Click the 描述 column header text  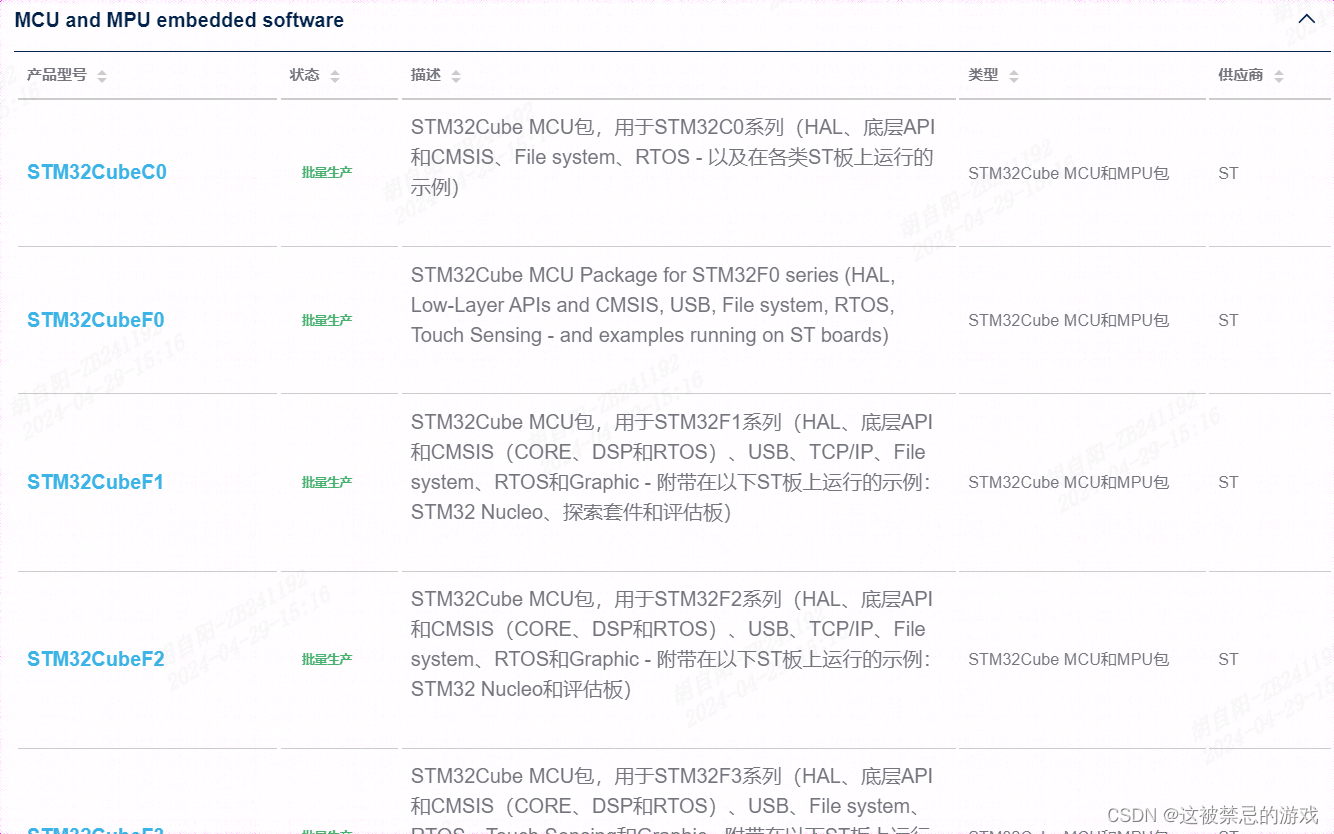[426, 75]
